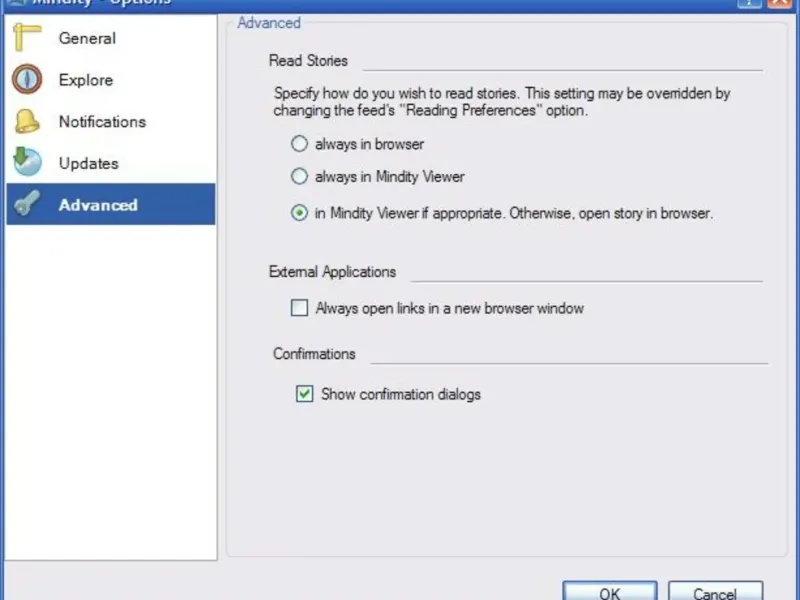Image resolution: width=800 pixels, height=600 pixels.
Task: Click the General signpost icon
Action: point(27,38)
